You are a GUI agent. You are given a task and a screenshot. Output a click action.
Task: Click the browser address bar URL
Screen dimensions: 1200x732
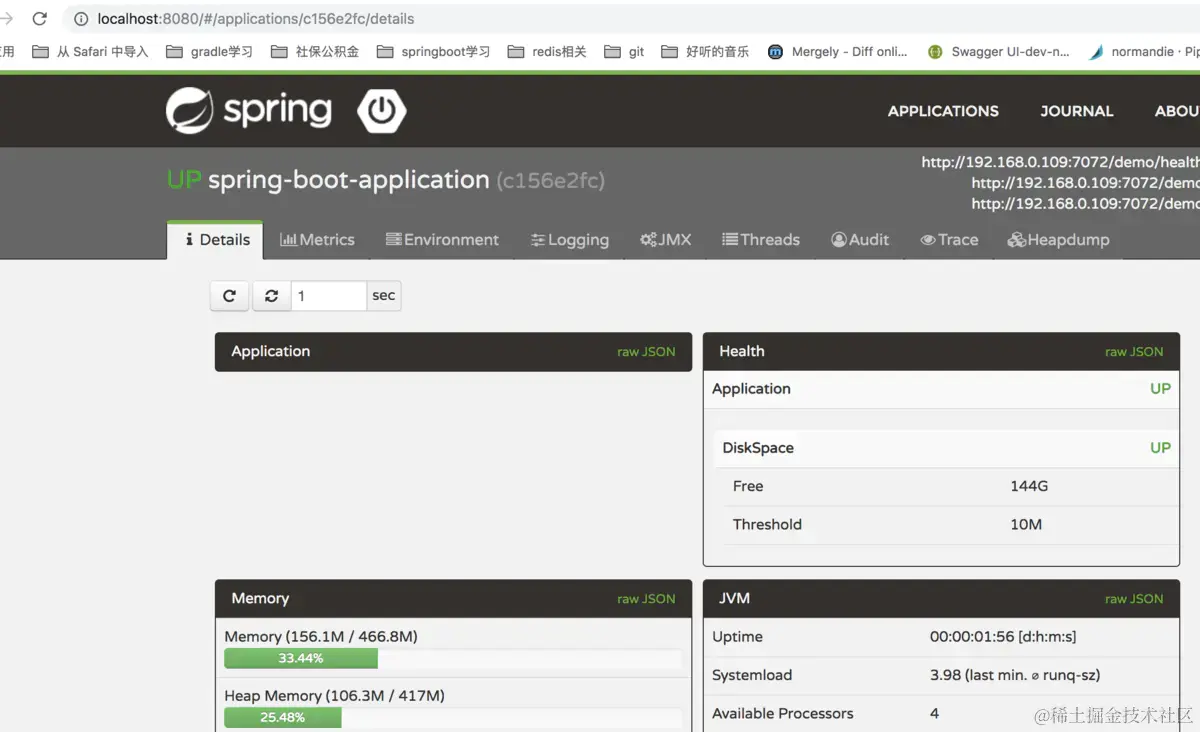click(x=256, y=19)
